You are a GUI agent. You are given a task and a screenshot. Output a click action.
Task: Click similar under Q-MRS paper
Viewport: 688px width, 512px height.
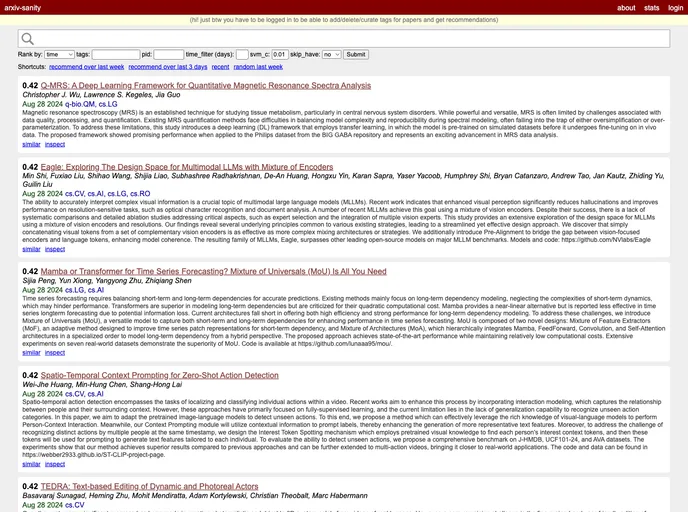(x=31, y=144)
